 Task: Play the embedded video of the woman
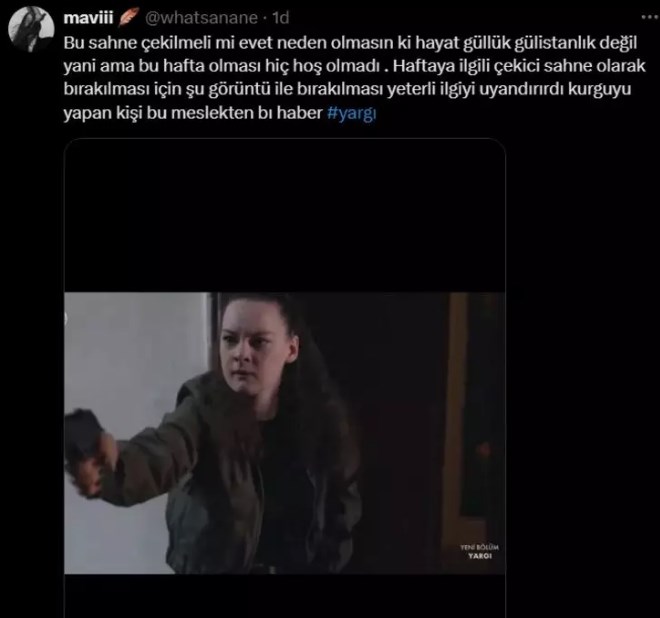285,433
